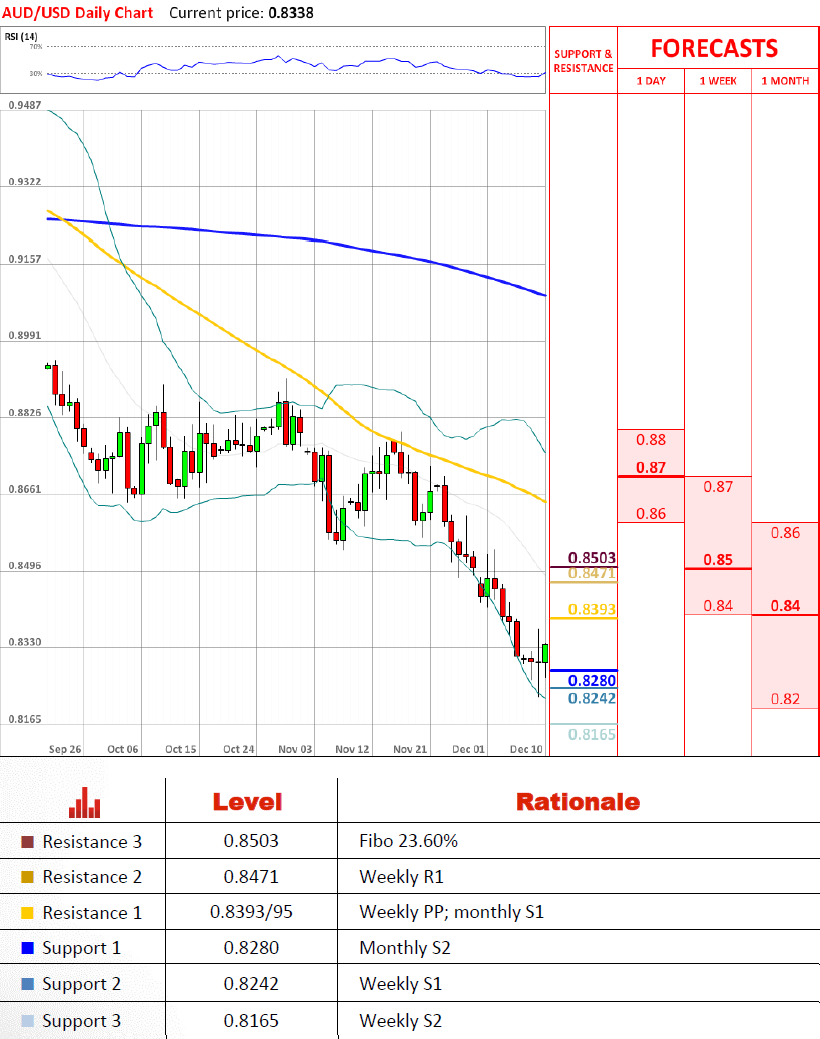Click the Monthly S2 rationale

(x=405, y=948)
